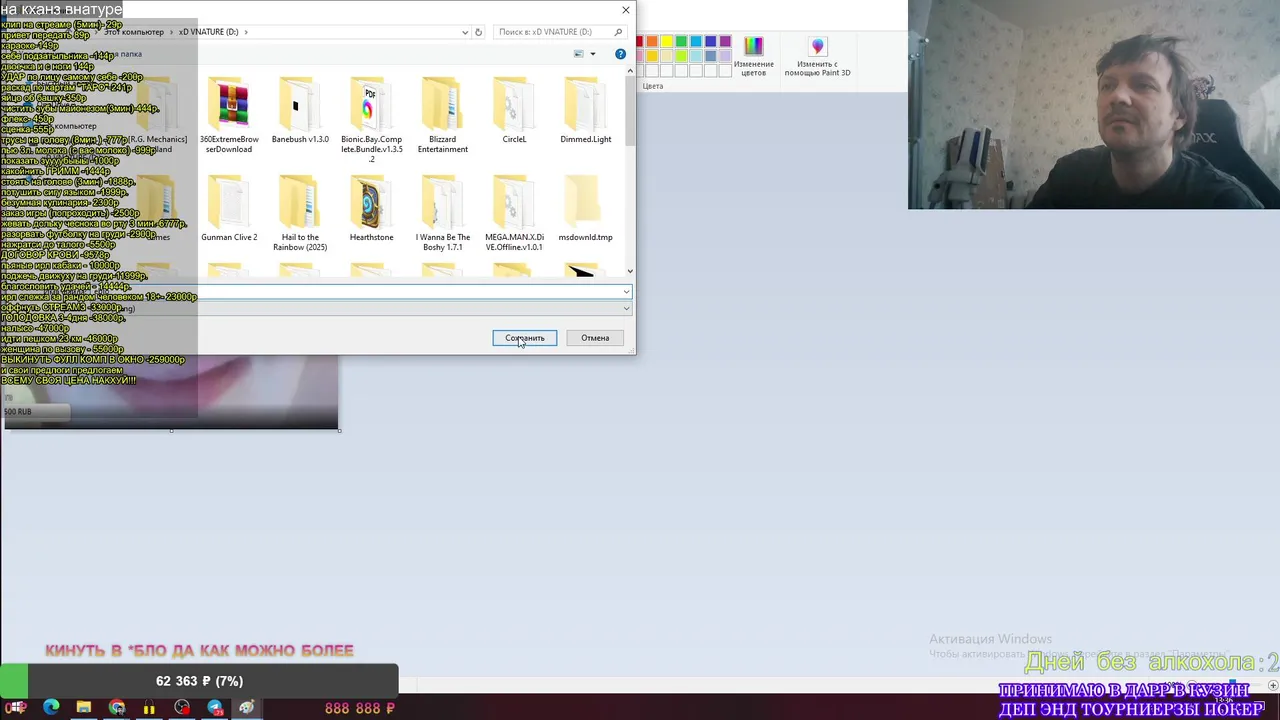Expand the address bar history dropdown
The width and height of the screenshot is (1280, 720).
[465, 32]
